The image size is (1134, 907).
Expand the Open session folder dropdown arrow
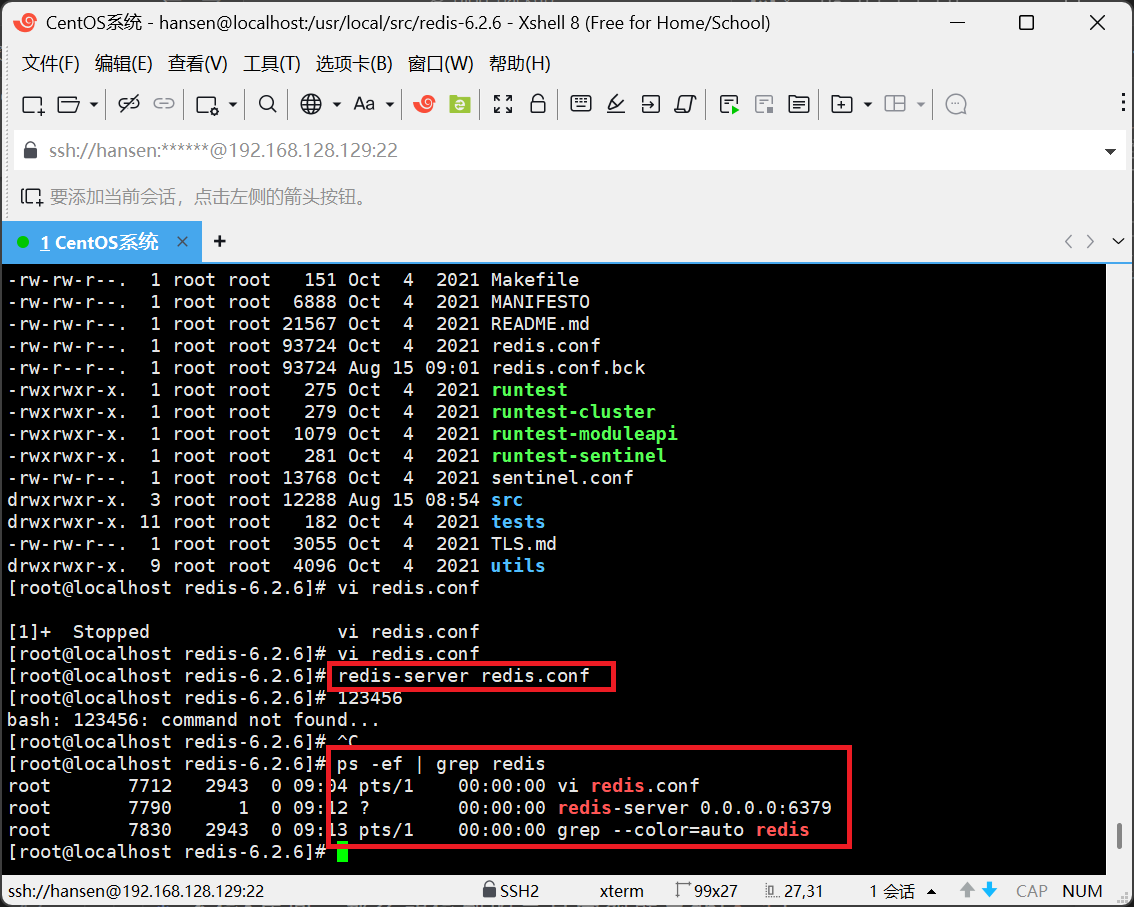(94, 104)
